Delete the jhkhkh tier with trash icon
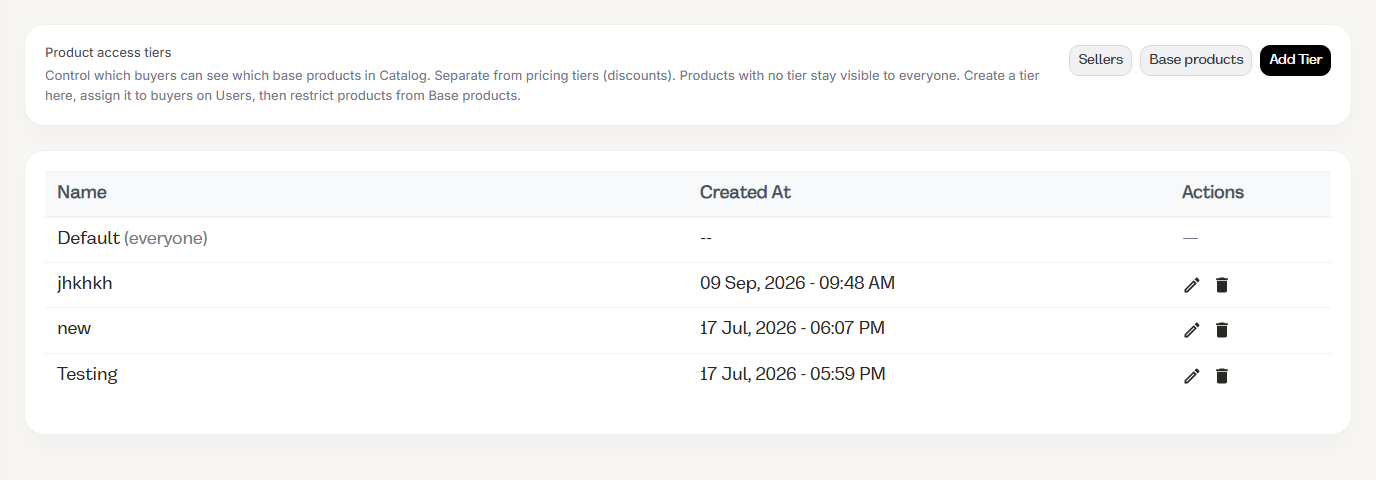 click(1221, 285)
